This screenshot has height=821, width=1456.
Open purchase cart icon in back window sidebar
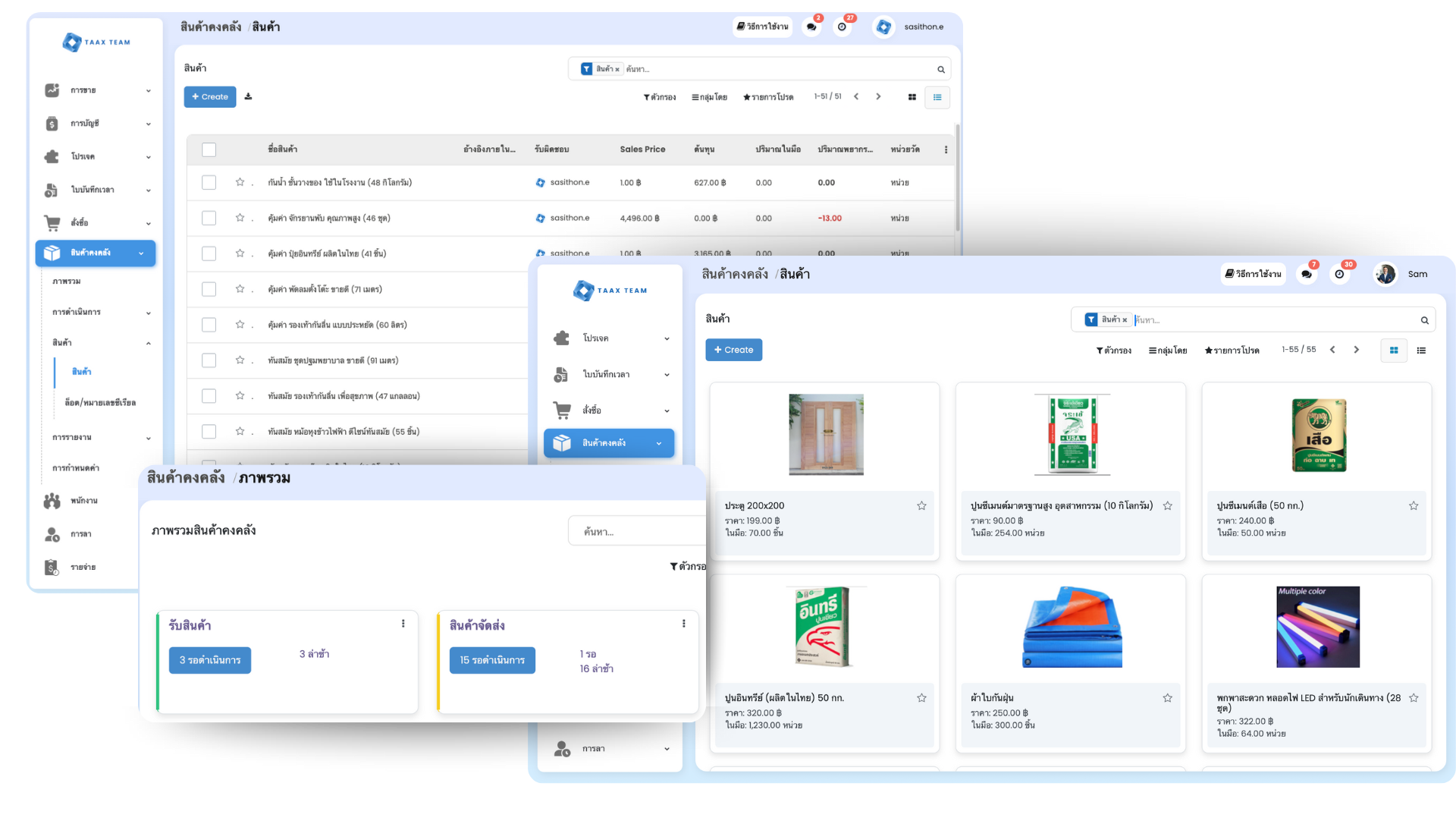pyautogui.click(x=52, y=223)
